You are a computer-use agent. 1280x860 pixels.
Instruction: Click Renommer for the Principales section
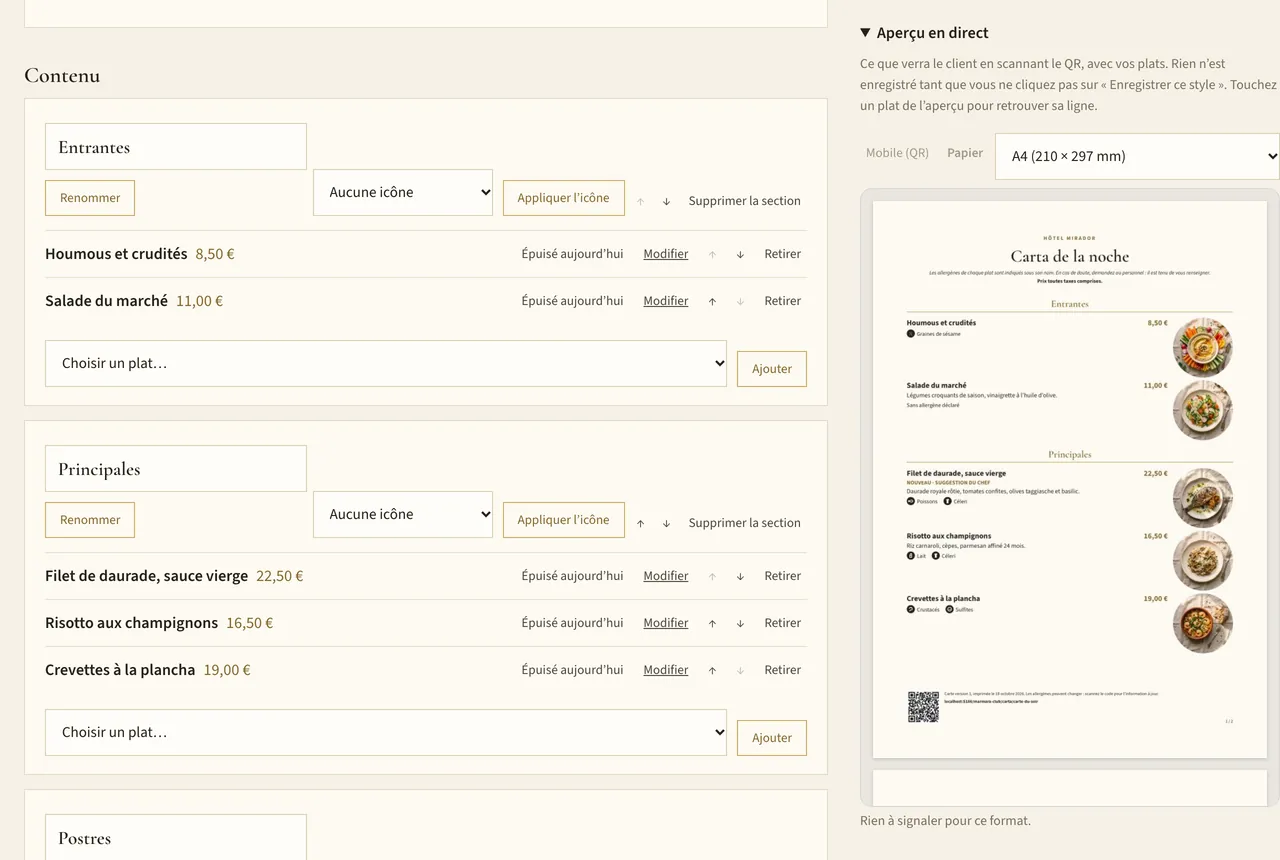[x=90, y=520]
